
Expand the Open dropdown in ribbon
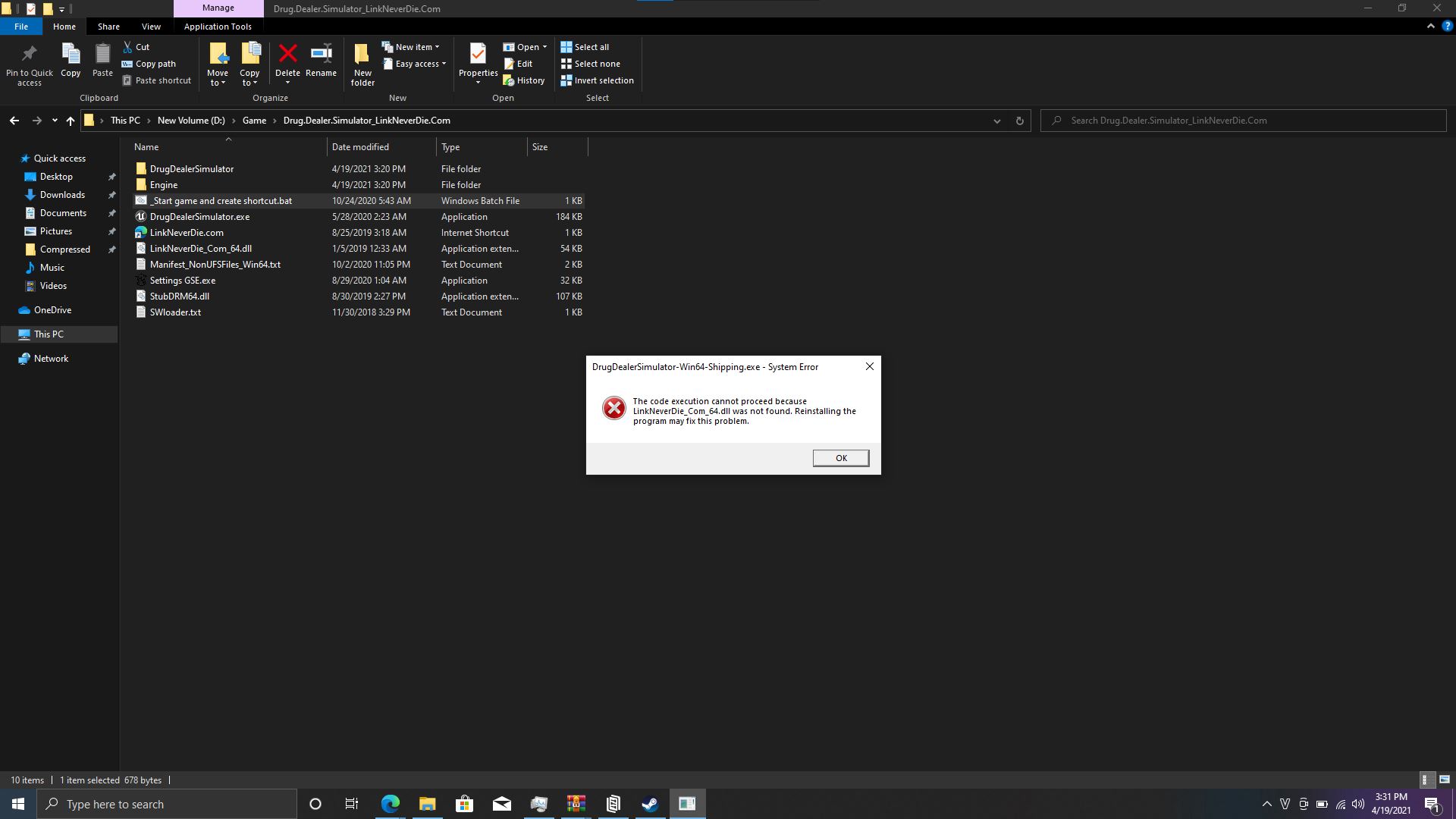point(545,46)
